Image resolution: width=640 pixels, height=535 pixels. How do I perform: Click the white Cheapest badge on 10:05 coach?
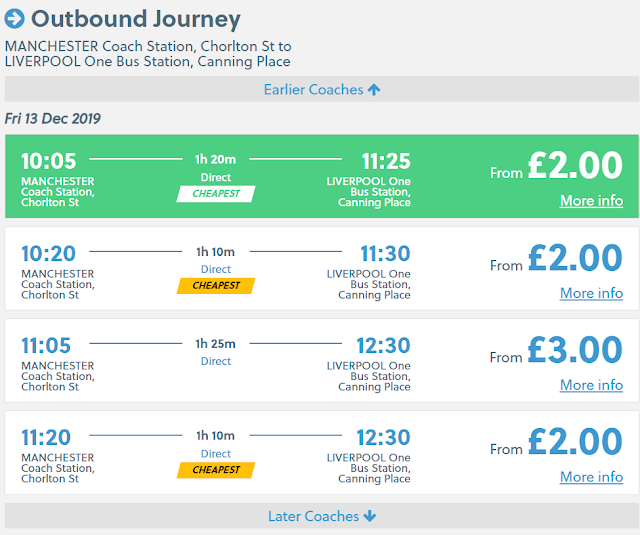click(216, 194)
